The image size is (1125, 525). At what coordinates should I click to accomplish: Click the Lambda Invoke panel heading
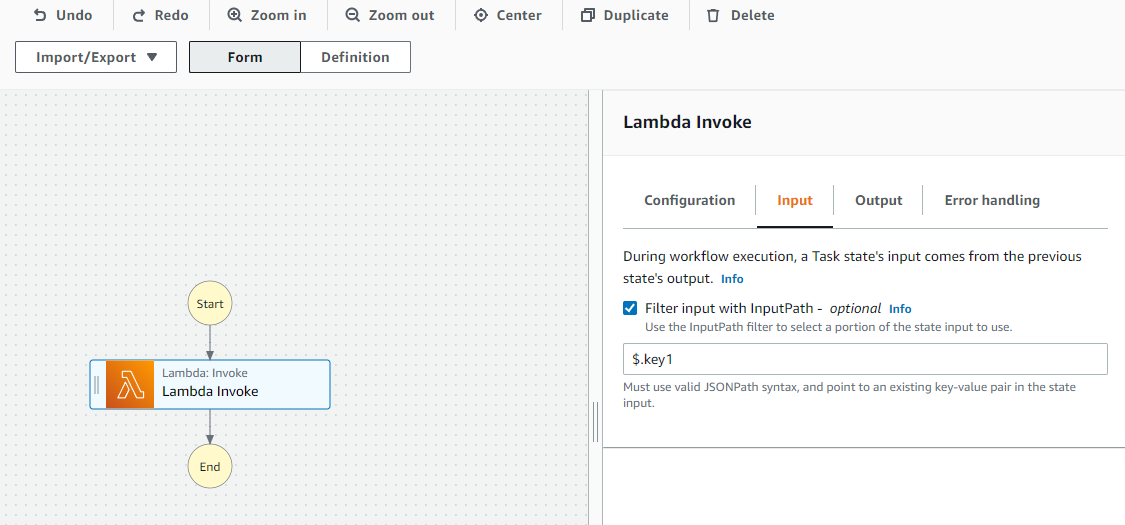[687, 122]
